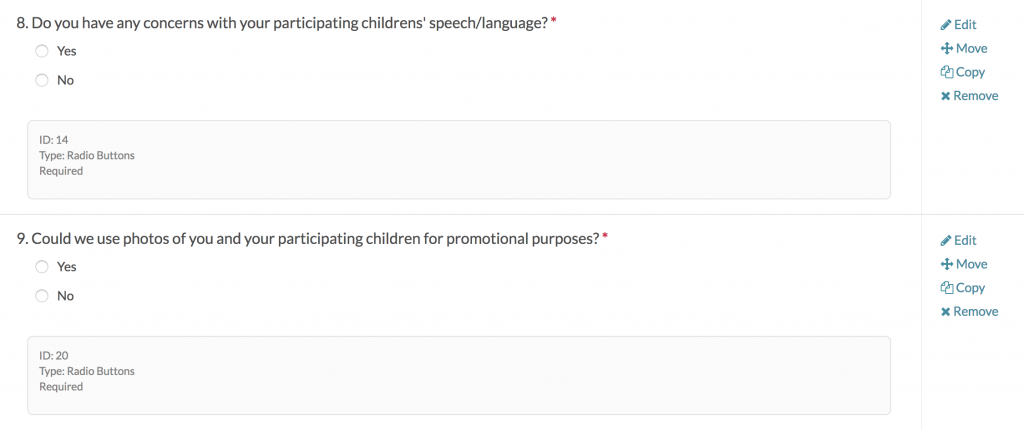Select Yes for speech/language concerns
The image size is (1024, 436).
pyautogui.click(x=42, y=51)
